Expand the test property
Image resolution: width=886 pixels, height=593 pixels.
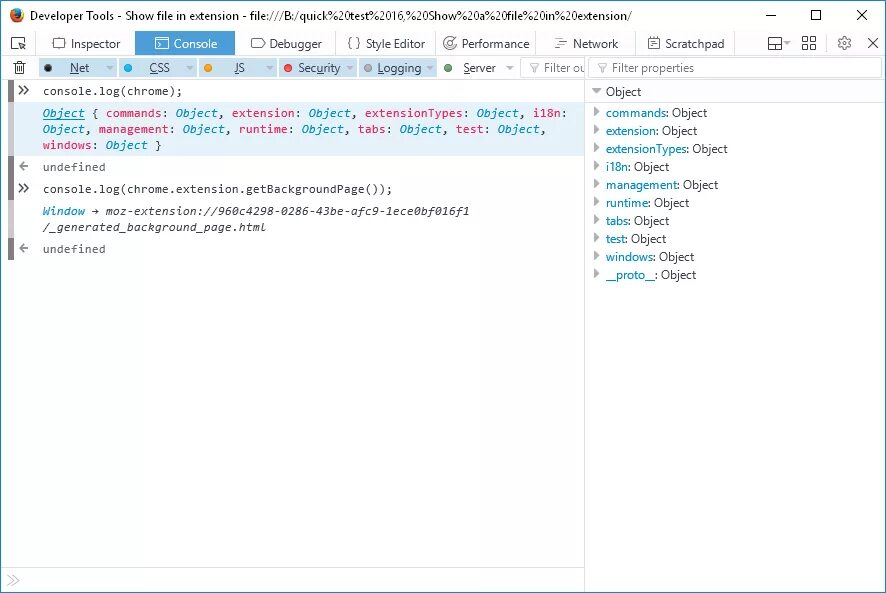coord(596,238)
